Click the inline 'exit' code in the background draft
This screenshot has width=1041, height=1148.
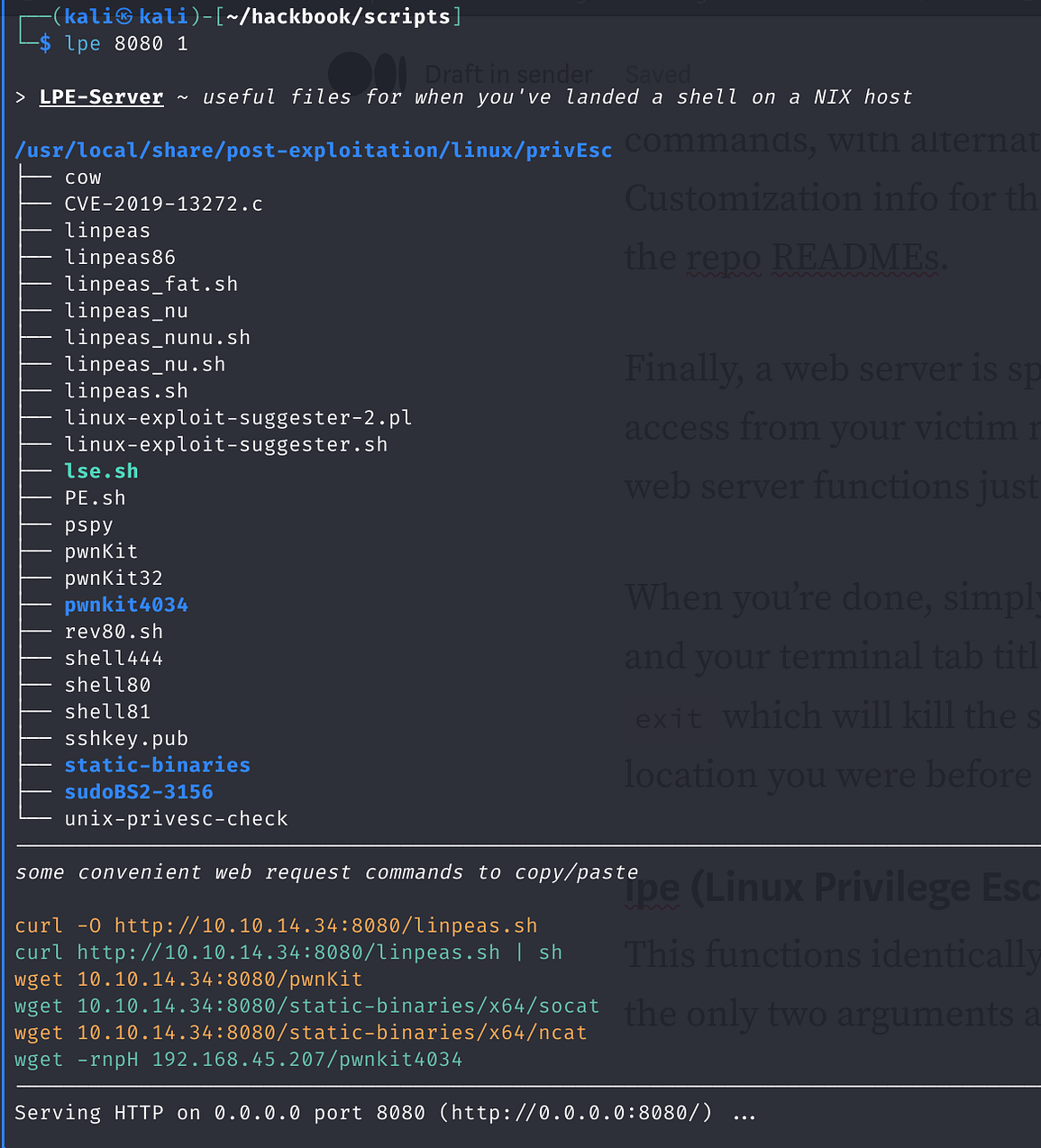669,718
